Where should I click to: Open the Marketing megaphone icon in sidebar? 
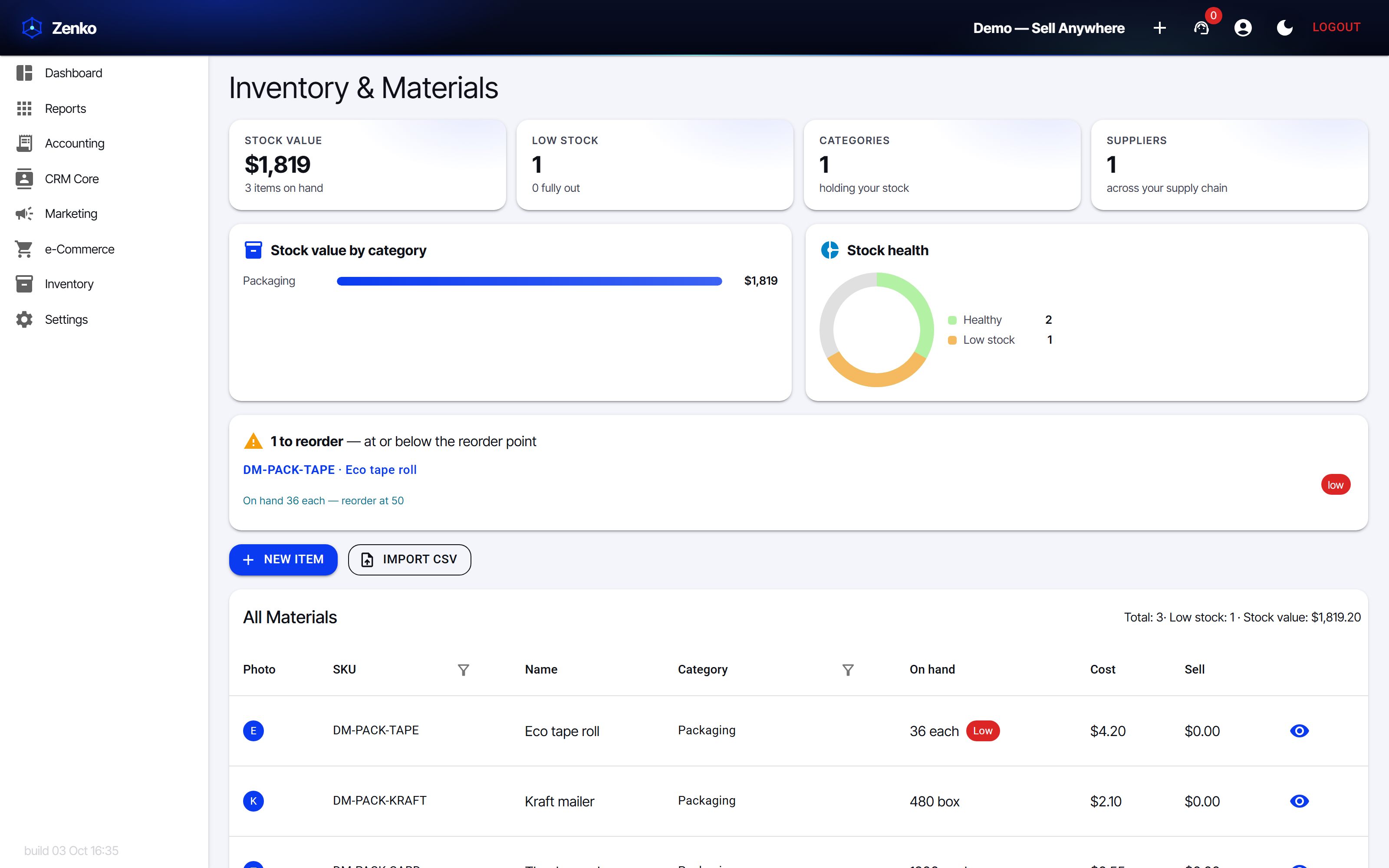coord(24,214)
